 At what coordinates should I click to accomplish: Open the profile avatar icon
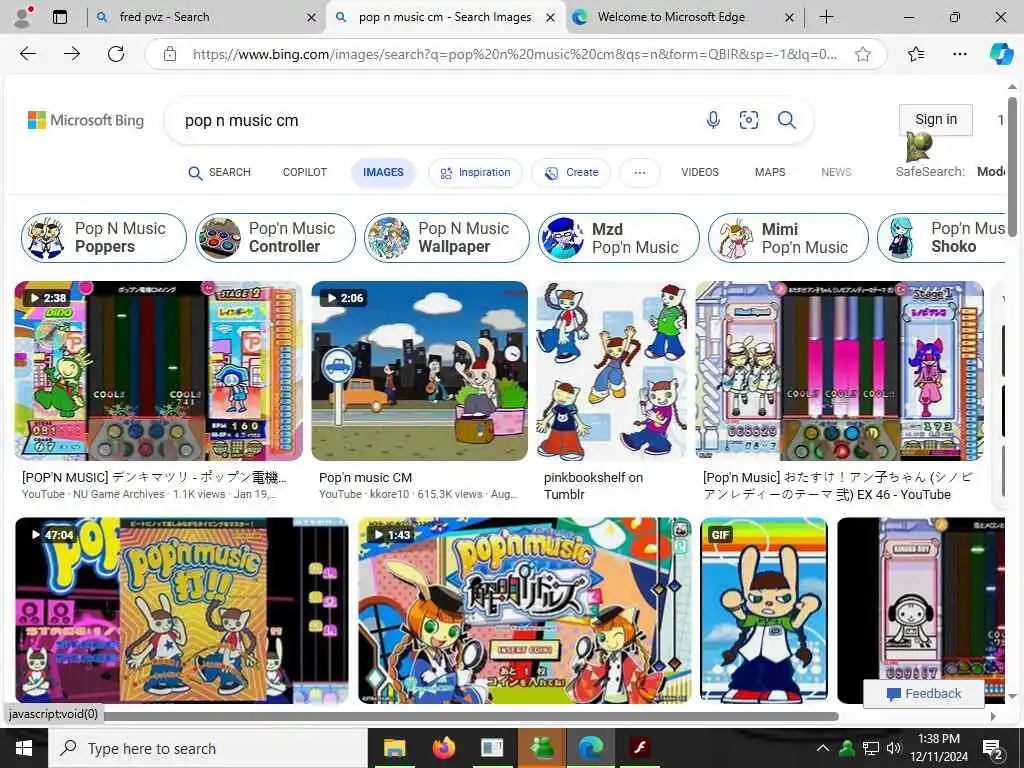(23, 17)
